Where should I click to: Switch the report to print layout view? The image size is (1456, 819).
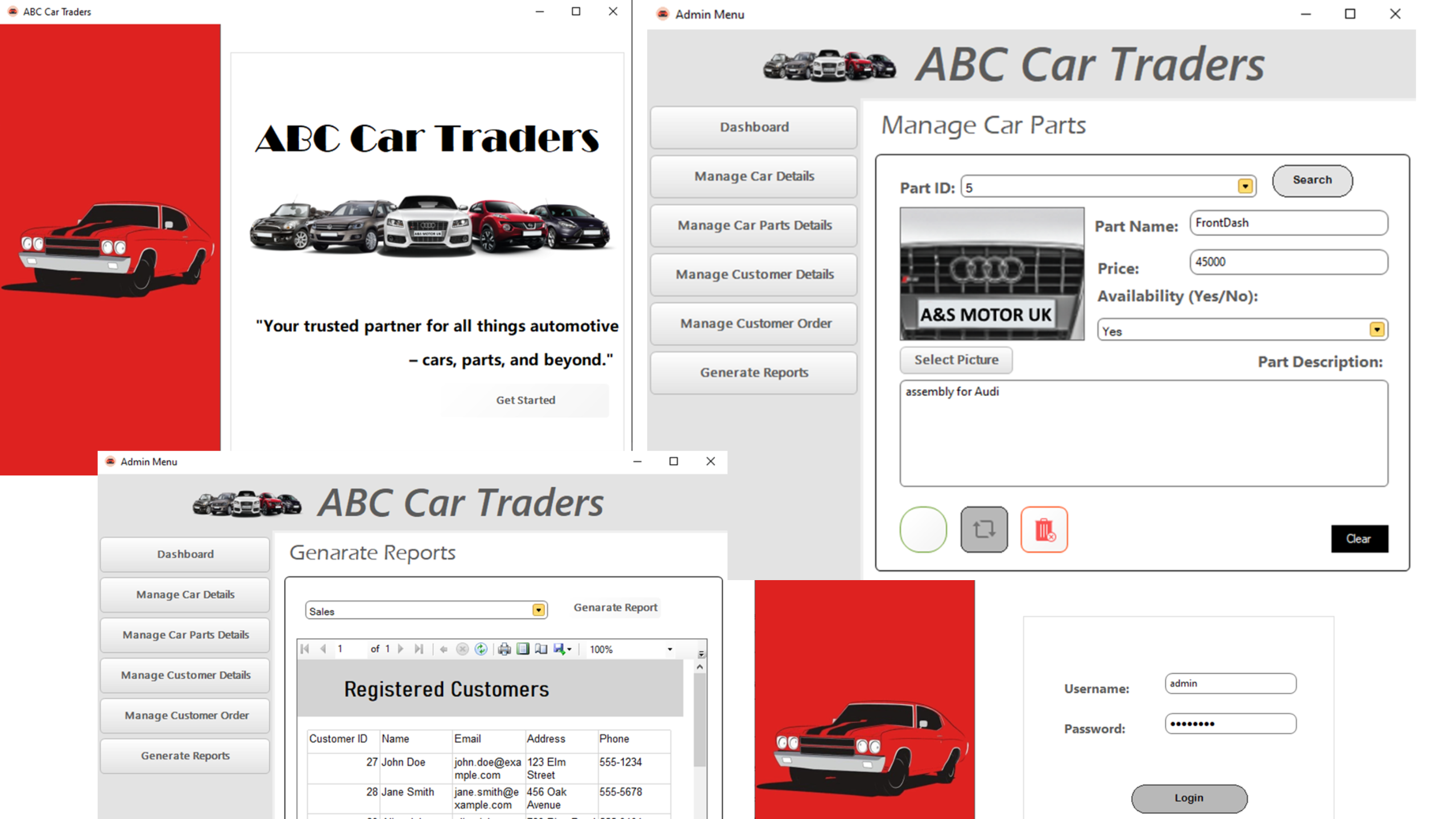[523, 649]
